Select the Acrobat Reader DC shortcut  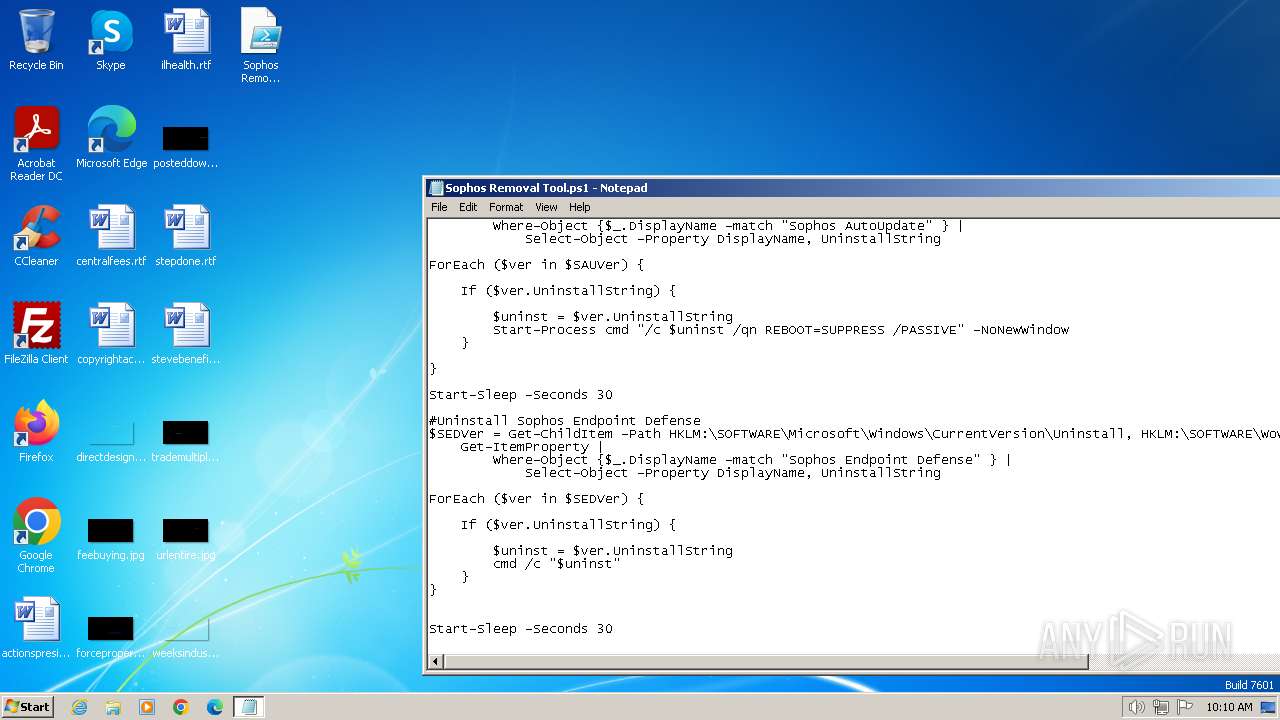click(x=36, y=144)
